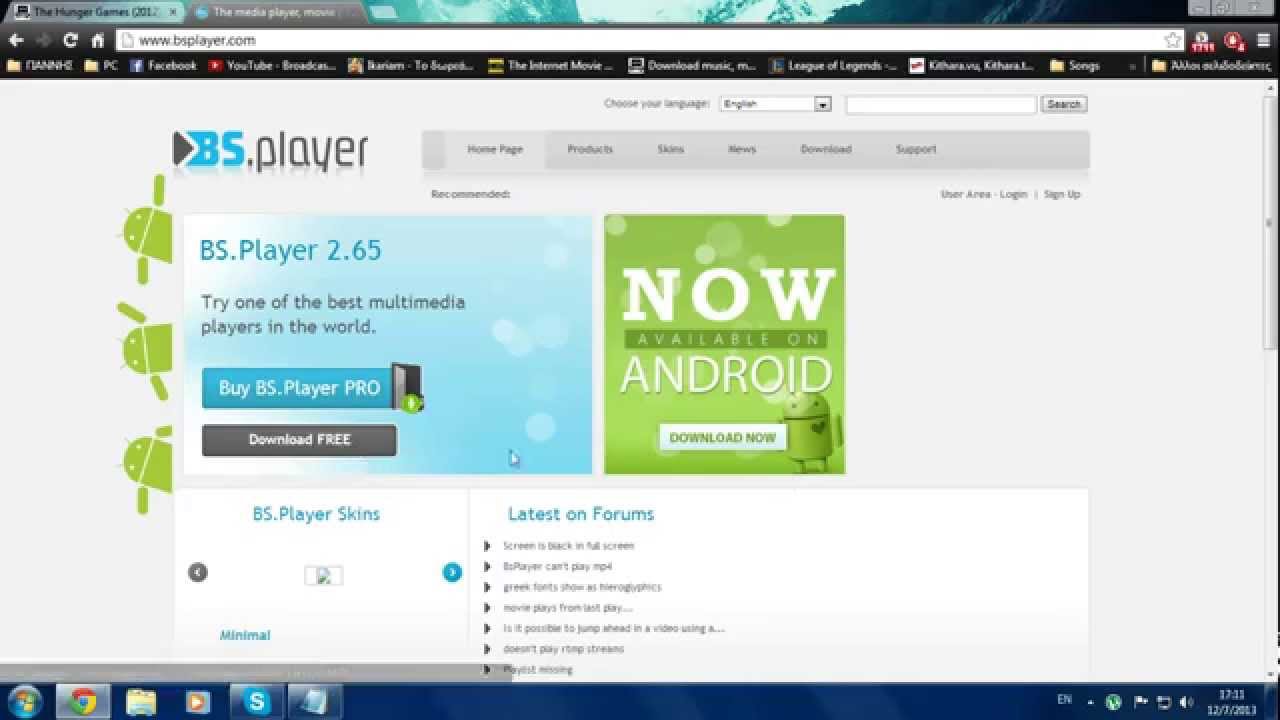Open the Download menu item
The height and width of the screenshot is (720, 1280).
pyautogui.click(x=826, y=149)
